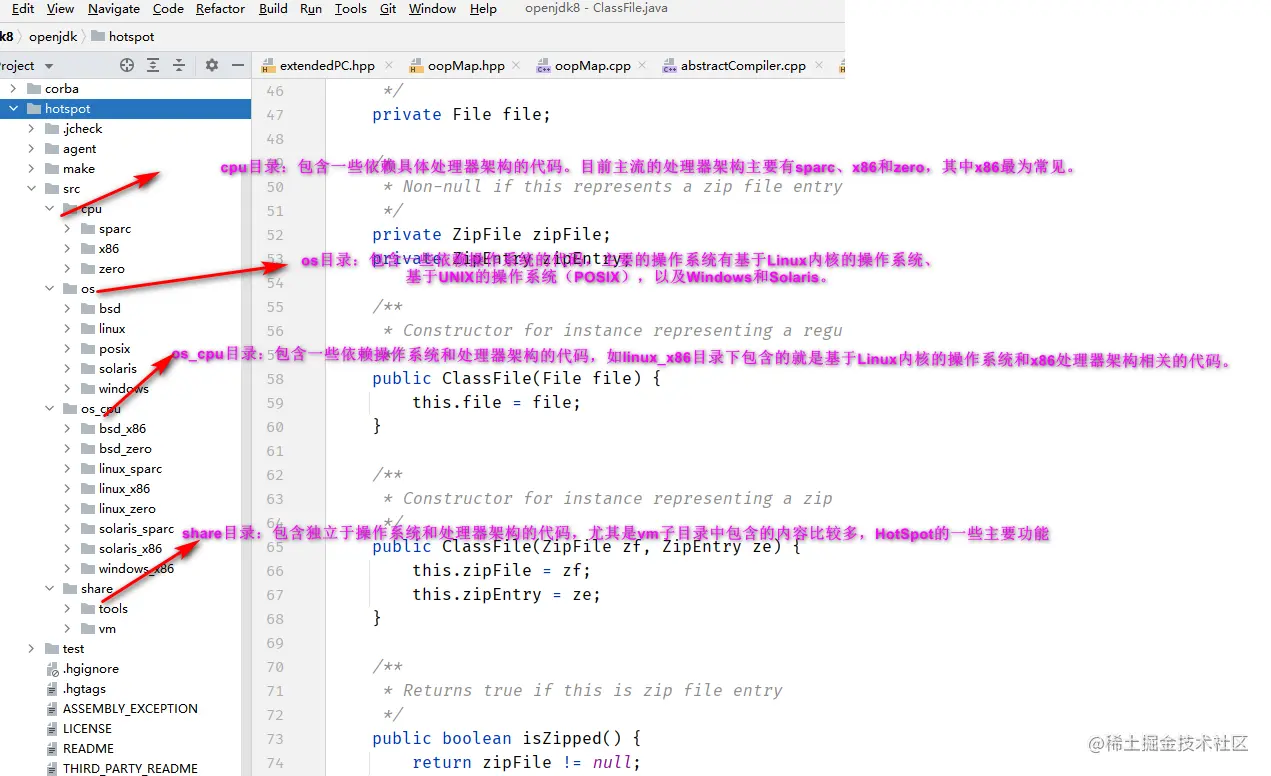Screen dimensions: 1271x776
Task: Select the solaris folder under os
Action: [x=118, y=369]
